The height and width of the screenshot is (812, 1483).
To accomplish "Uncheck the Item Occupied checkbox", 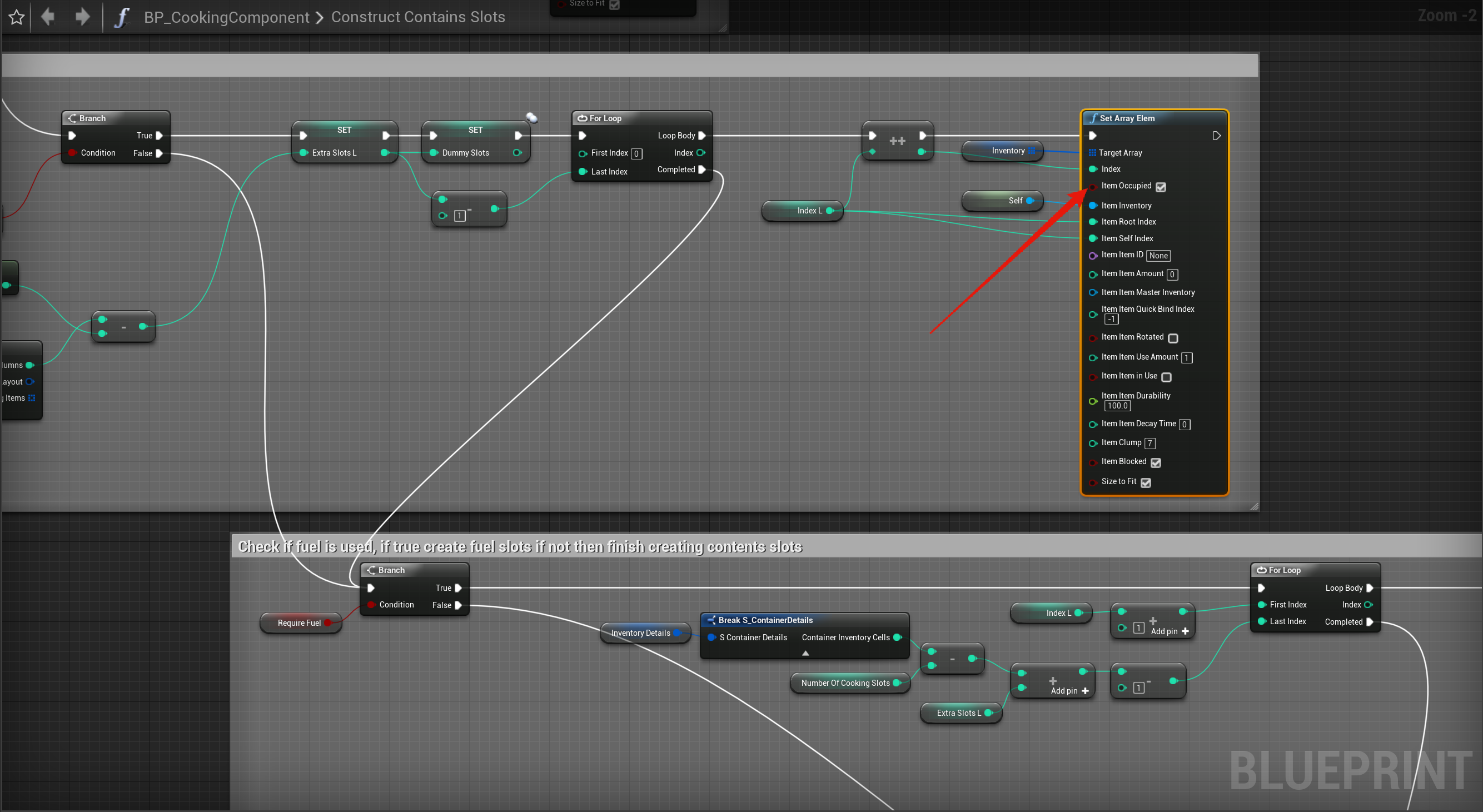I will (x=1161, y=187).
